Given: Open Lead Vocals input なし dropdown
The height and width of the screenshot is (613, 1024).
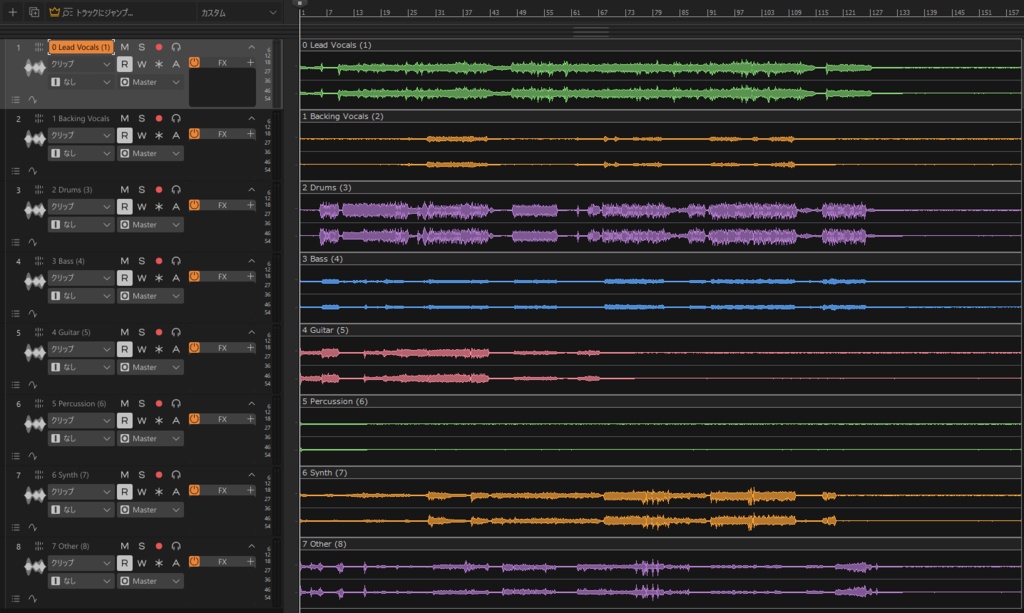Looking at the screenshot, I should pyautogui.click(x=81, y=82).
